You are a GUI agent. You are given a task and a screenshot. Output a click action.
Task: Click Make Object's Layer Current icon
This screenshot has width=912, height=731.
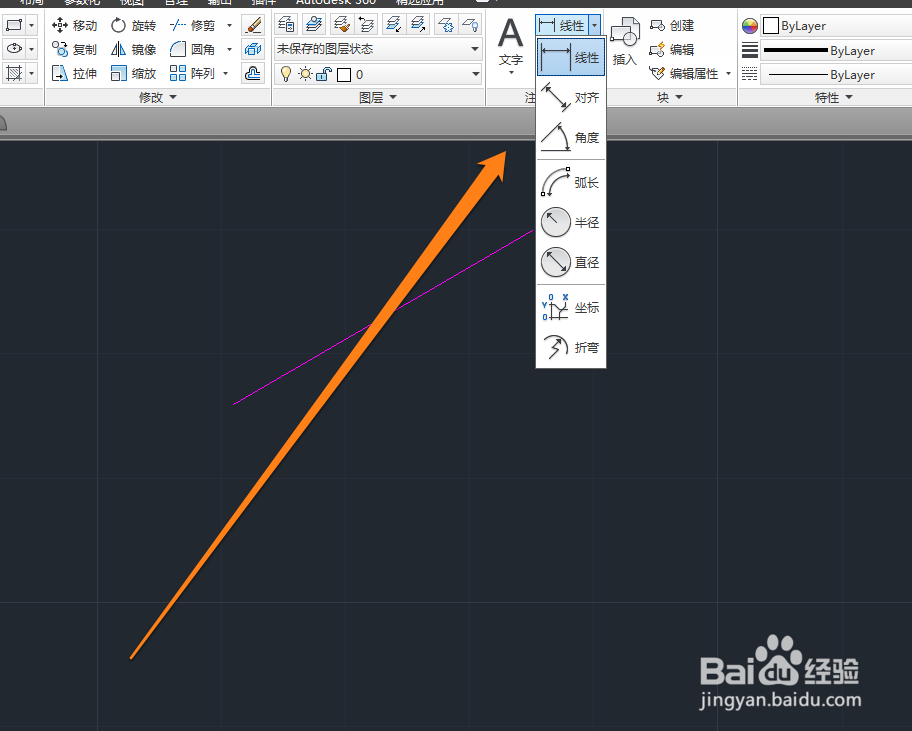tap(314, 24)
